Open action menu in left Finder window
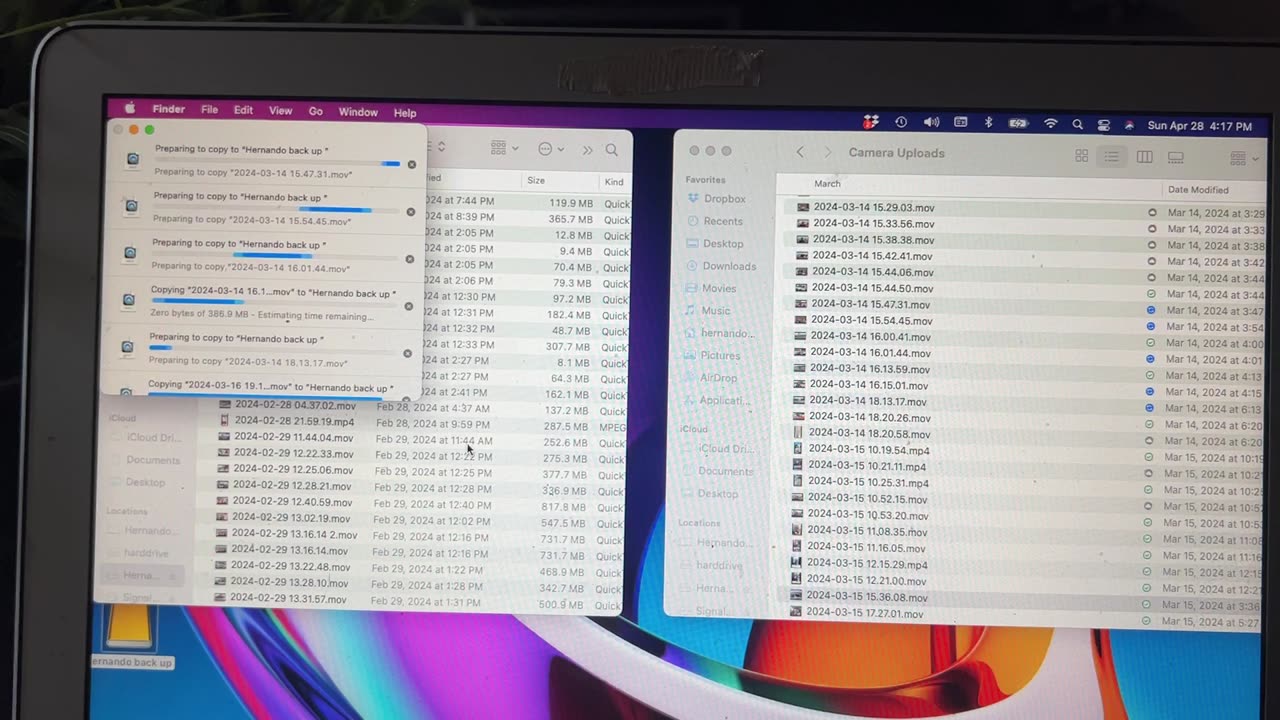1280x720 pixels. coord(550,149)
